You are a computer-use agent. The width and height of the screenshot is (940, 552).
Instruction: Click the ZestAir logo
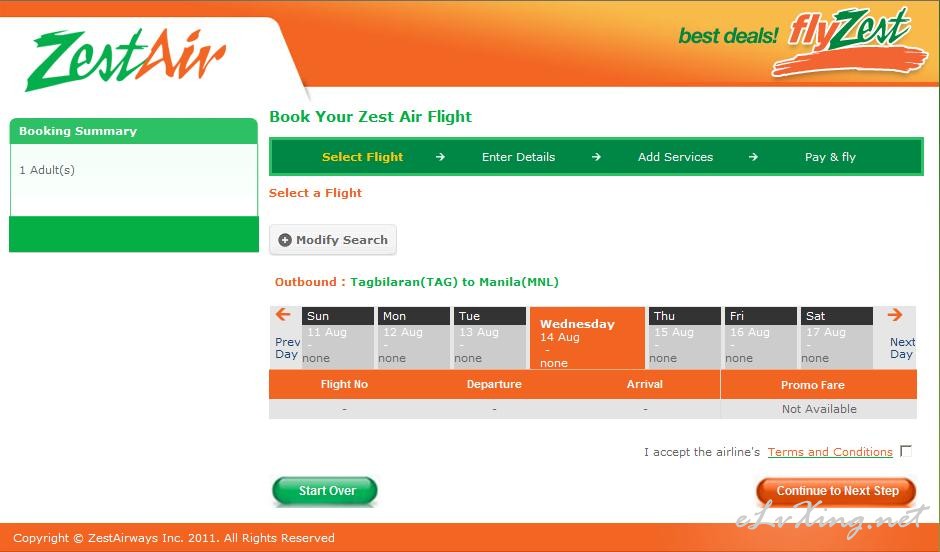point(126,59)
